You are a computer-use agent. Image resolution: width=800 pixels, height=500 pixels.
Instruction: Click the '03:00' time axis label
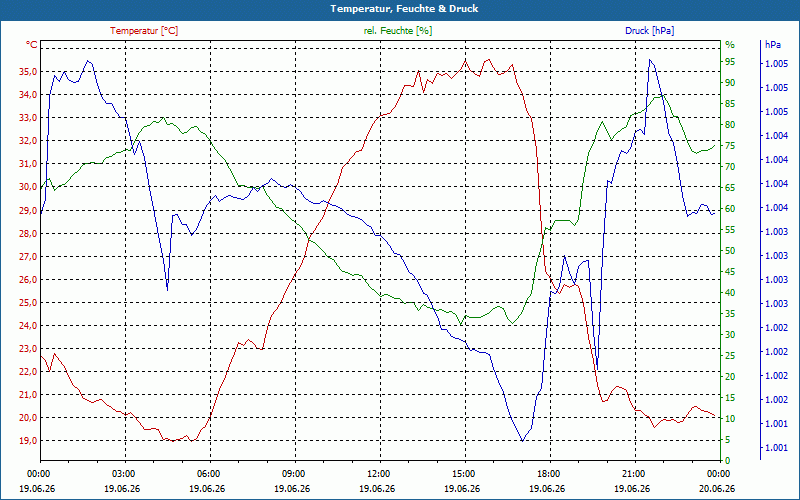122,474
